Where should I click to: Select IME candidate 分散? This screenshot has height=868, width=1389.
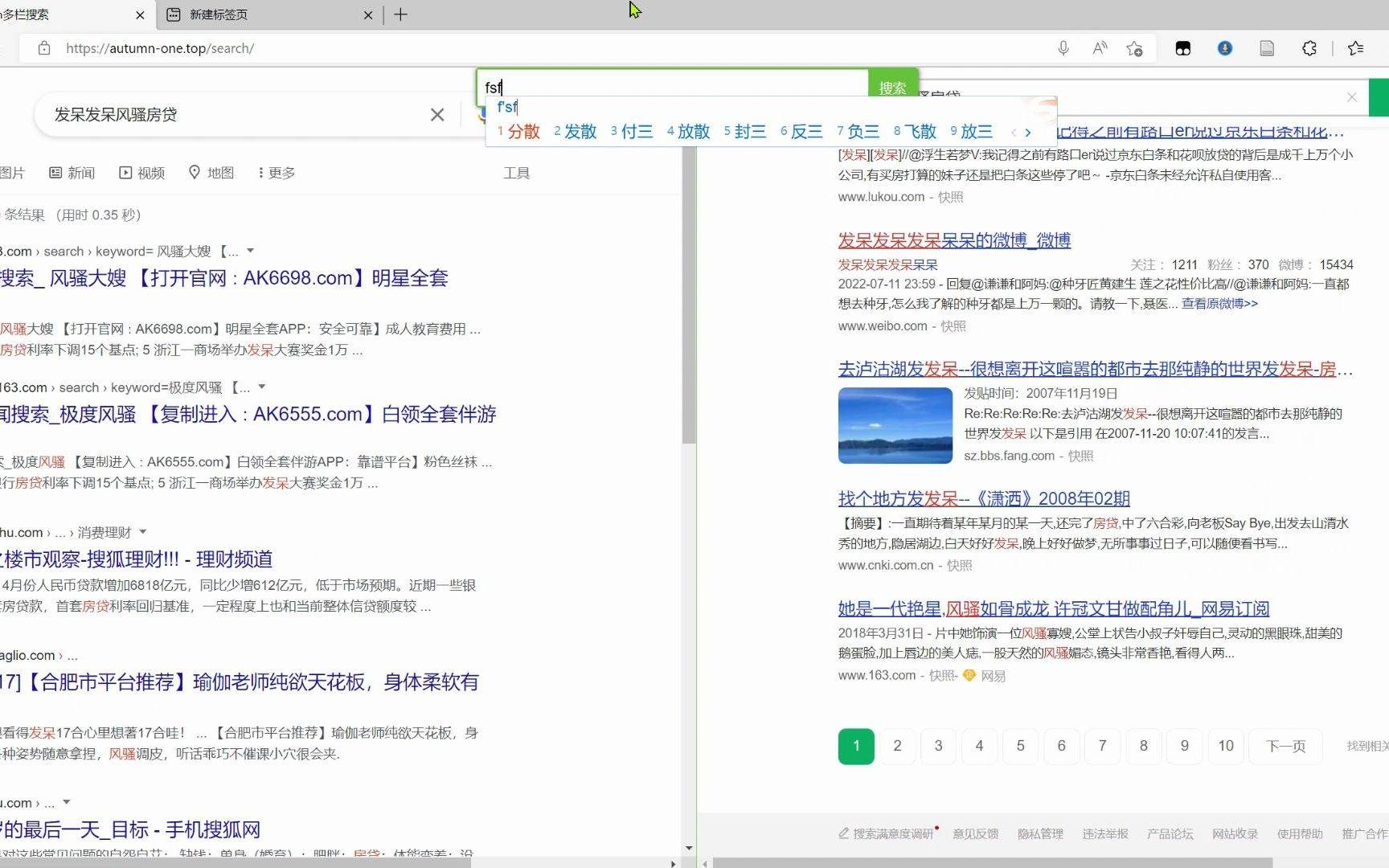518,132
